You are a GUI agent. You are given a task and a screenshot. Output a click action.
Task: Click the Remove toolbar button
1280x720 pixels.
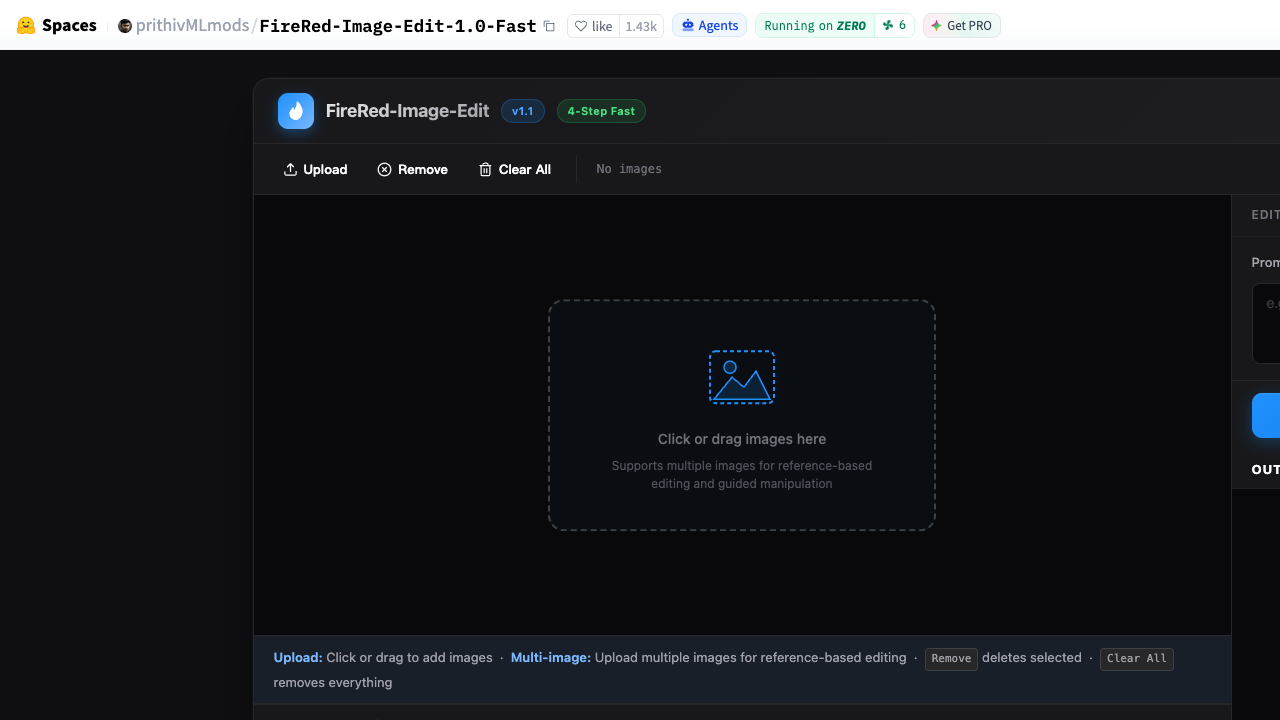[x=412, y=169]
